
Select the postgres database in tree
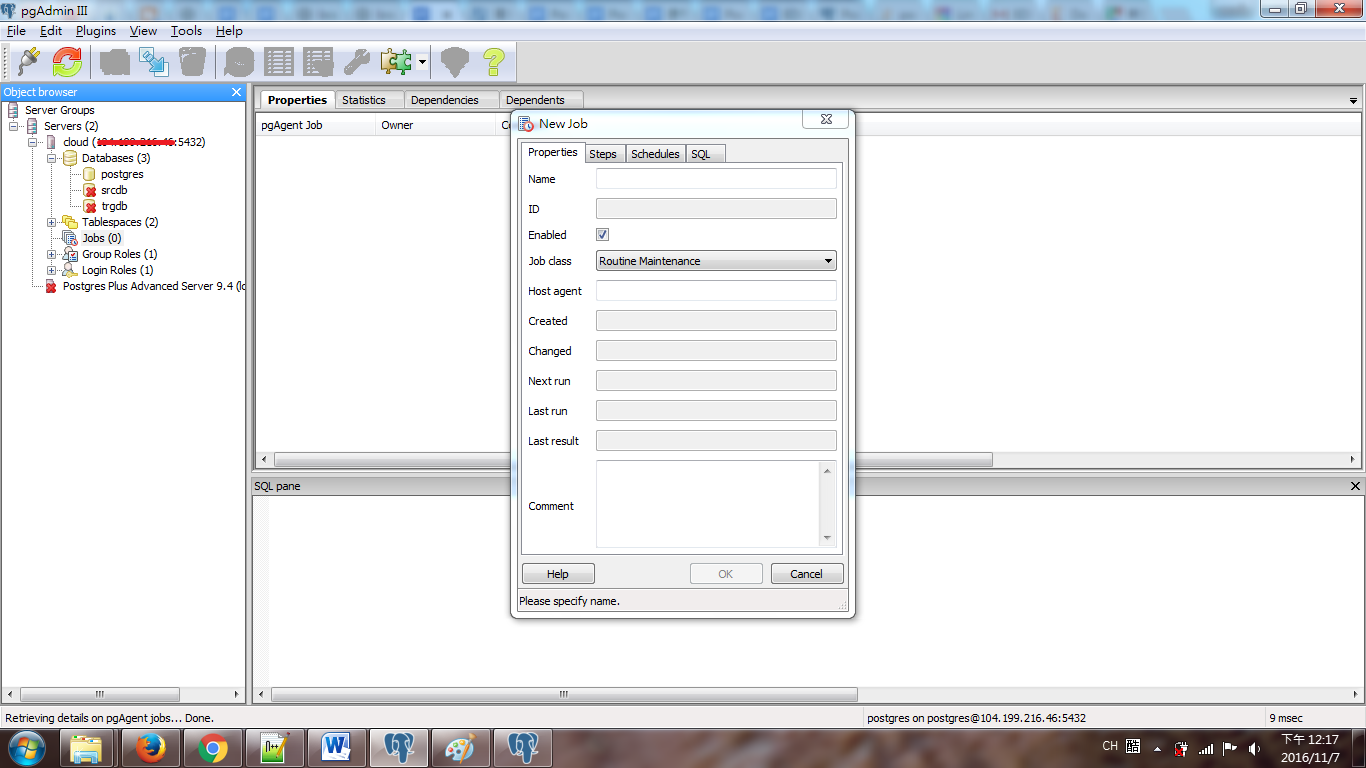[x=122, y=174]
